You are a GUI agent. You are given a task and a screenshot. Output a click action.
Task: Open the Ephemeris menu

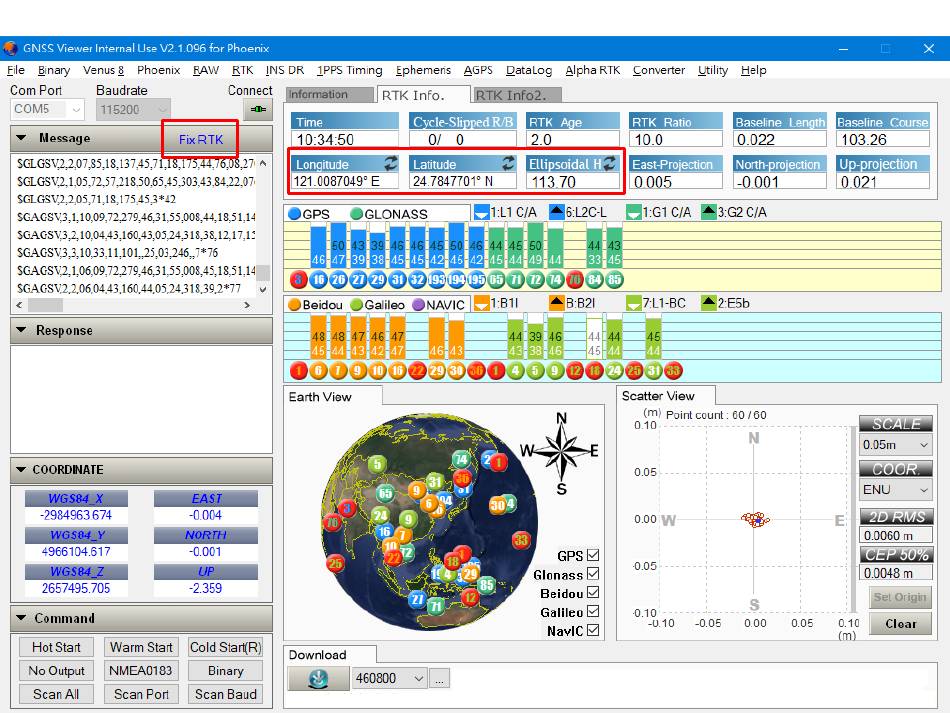[423, 70]
